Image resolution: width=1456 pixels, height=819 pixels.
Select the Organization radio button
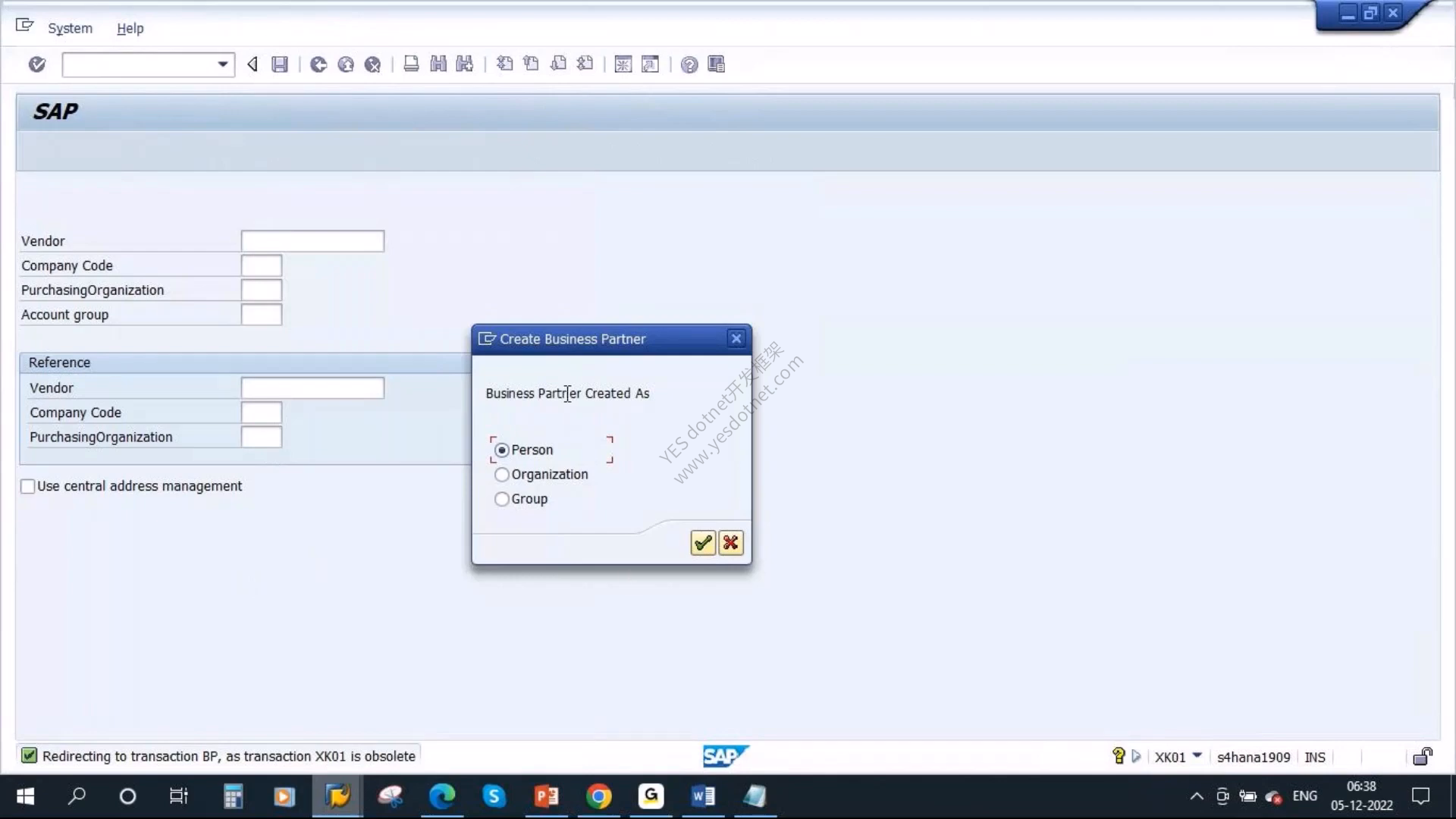point(501,475)
